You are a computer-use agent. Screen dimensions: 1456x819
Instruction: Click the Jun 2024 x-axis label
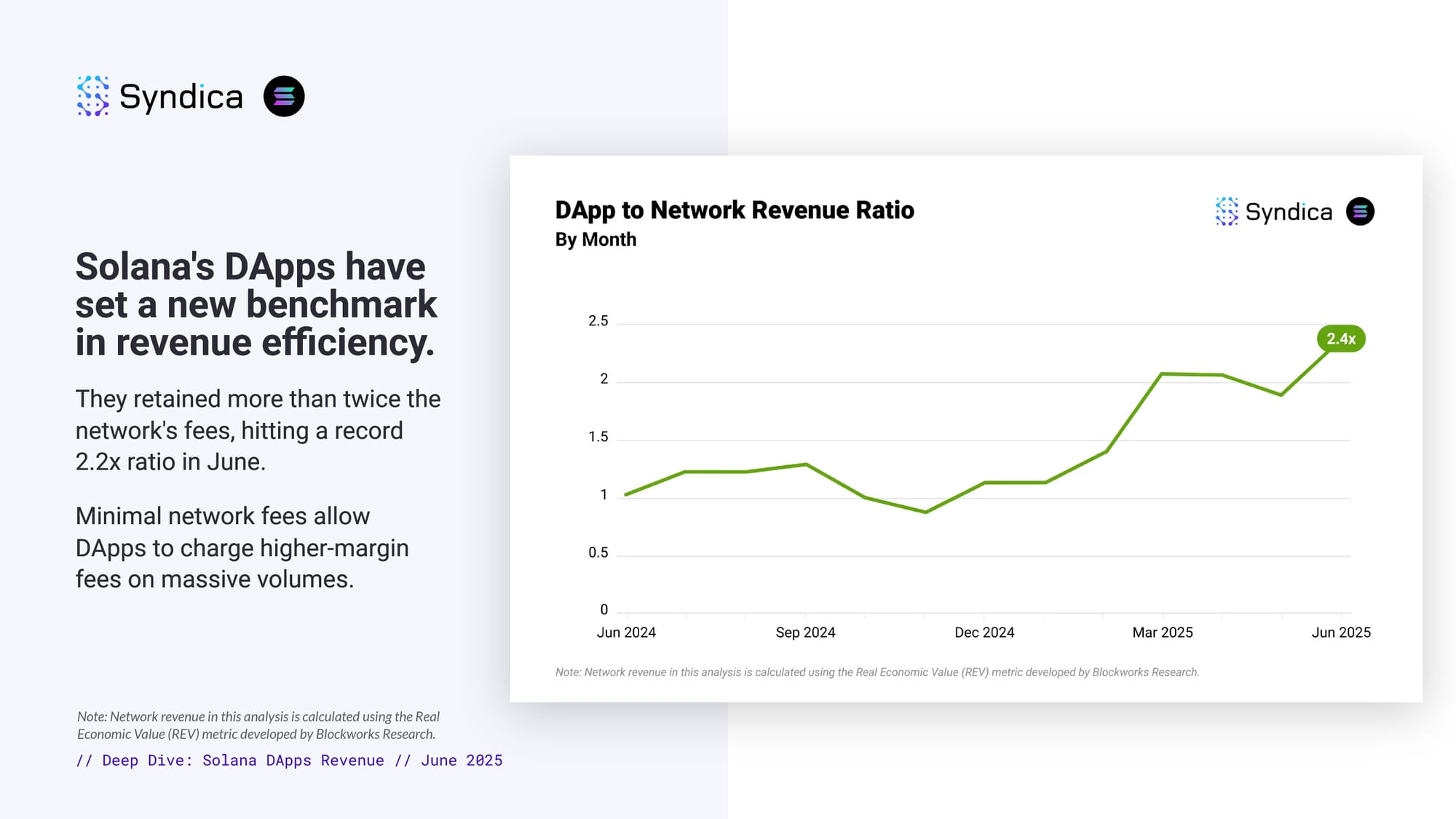626,633
